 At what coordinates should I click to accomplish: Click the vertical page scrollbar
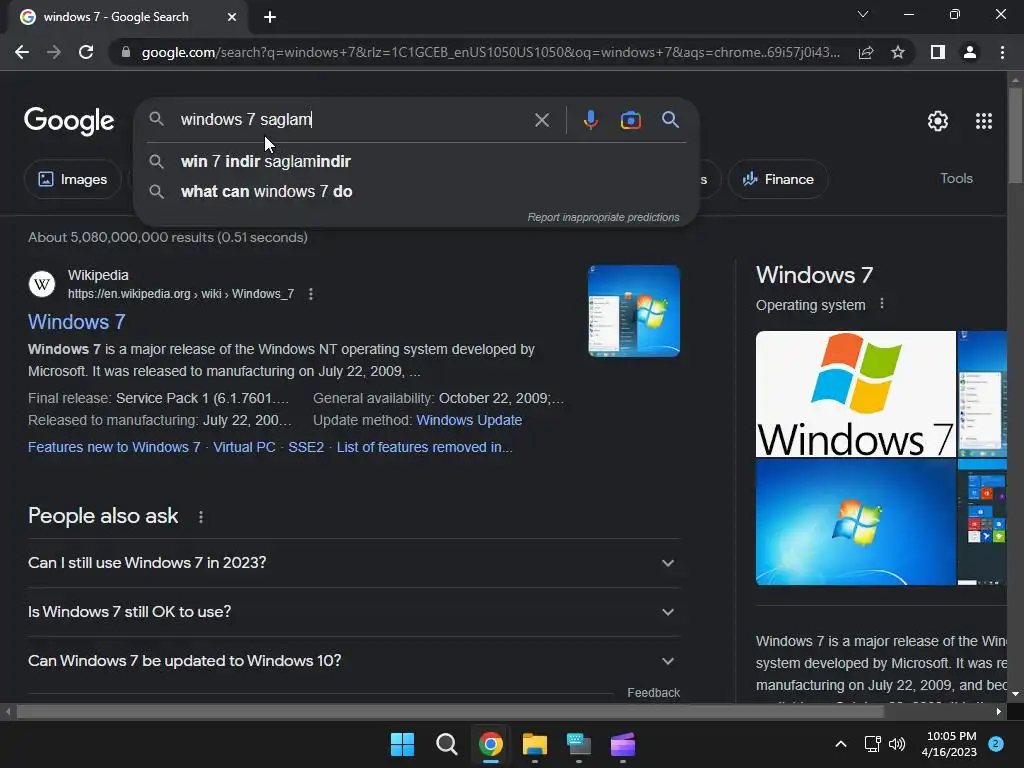(x=1015, y=137)
